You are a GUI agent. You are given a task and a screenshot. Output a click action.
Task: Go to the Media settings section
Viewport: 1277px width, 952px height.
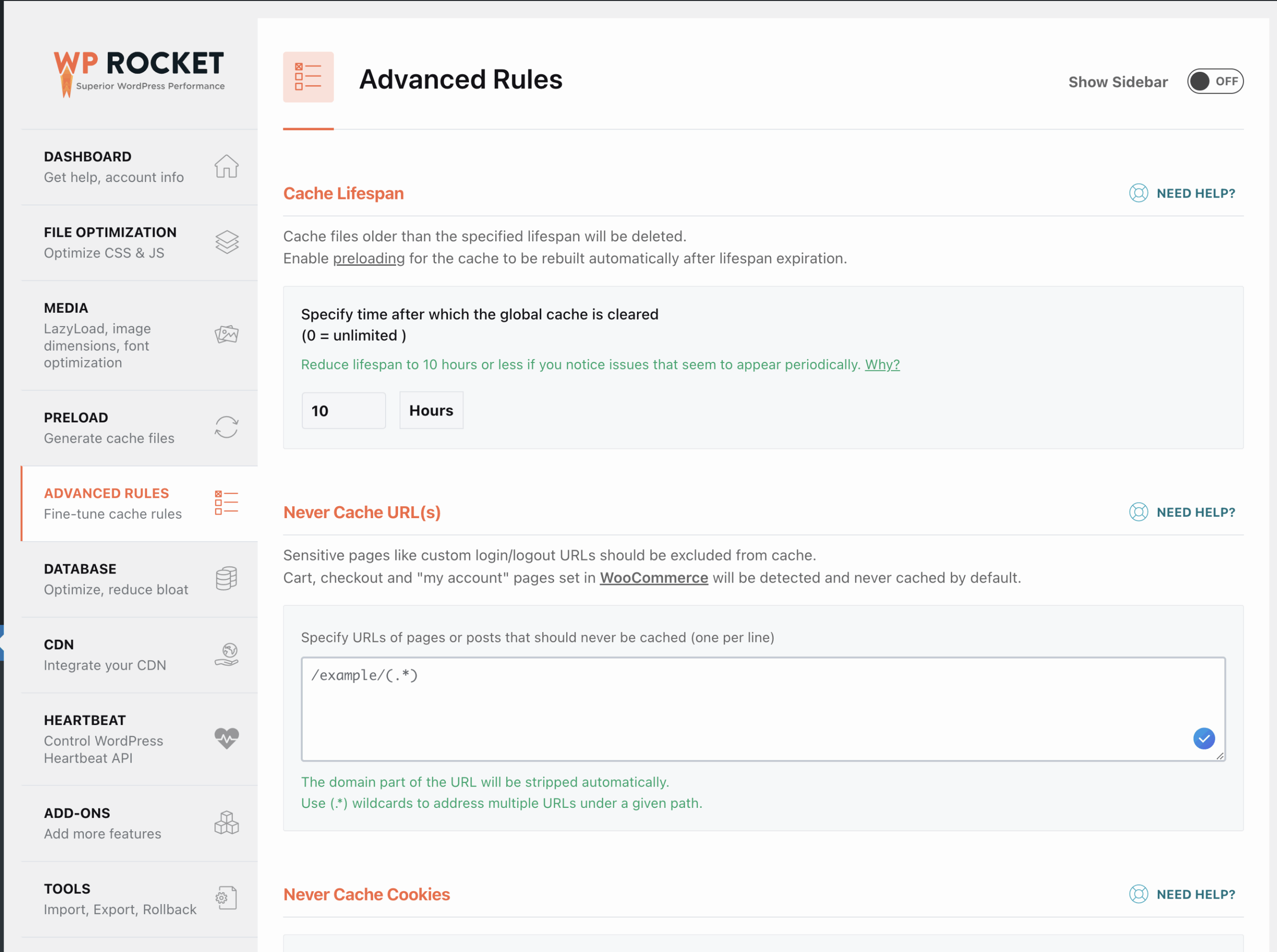tap(140, 336)
